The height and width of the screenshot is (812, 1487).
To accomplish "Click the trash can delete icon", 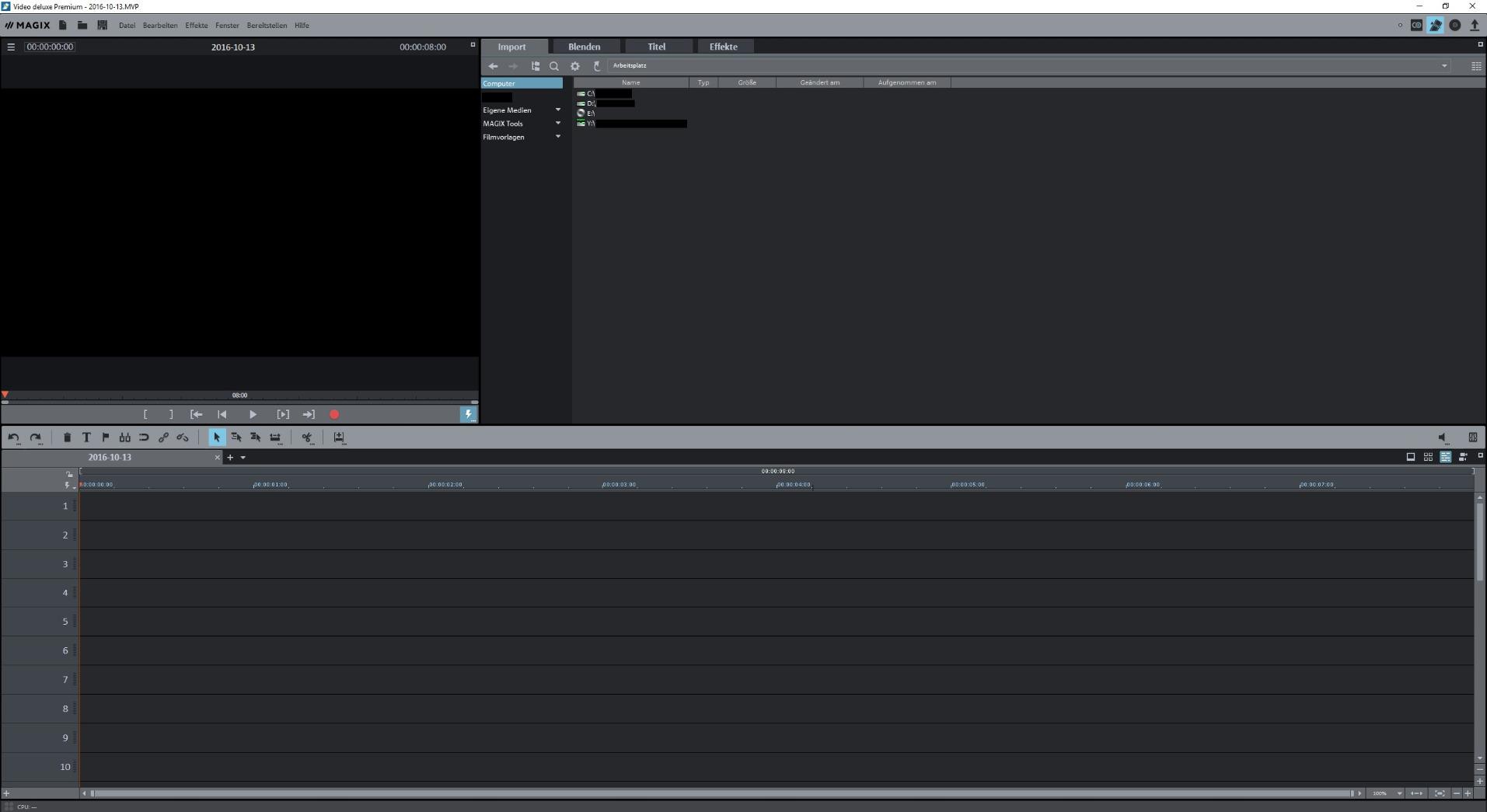I will click(x=67, y=437).
